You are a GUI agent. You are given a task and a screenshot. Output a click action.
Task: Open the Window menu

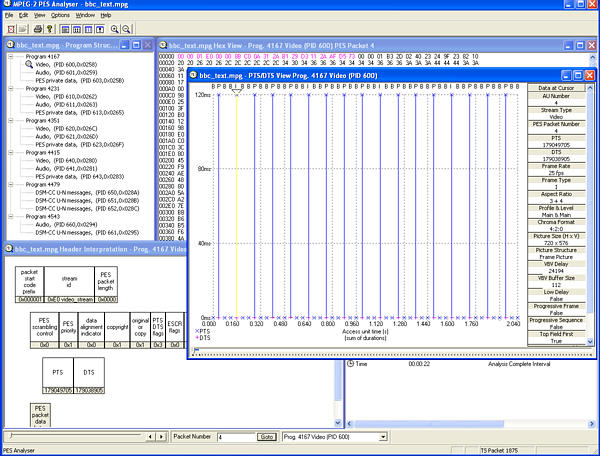pos(85,15)
